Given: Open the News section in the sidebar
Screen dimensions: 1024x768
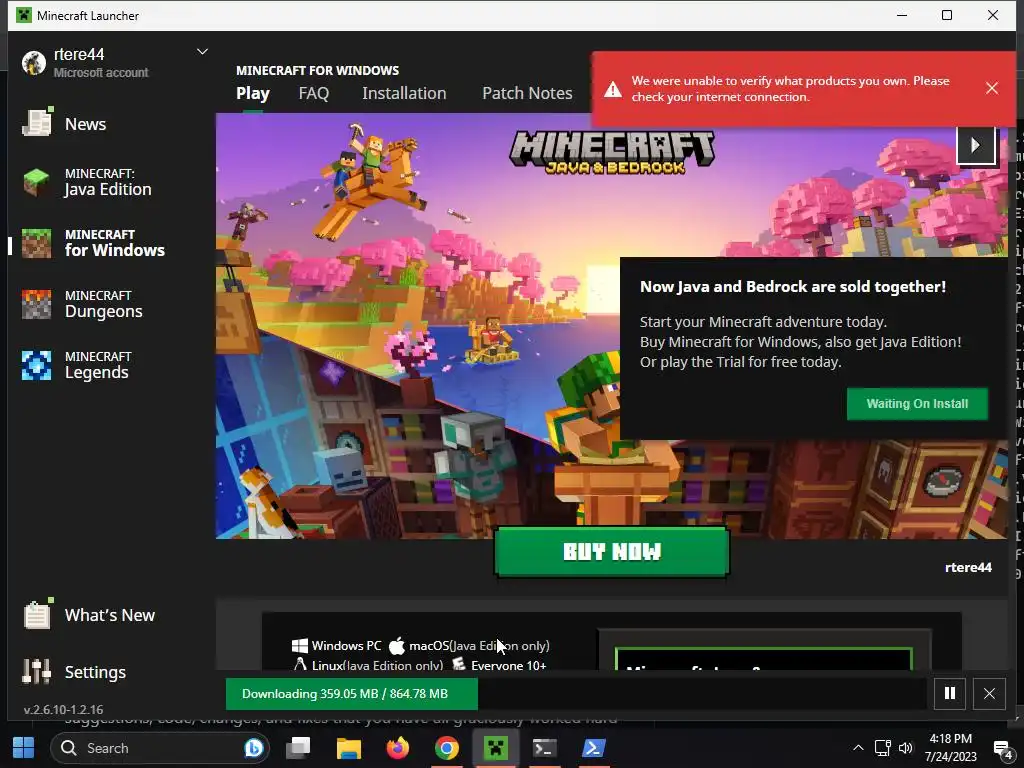Looking at the screenshot, I should click(64, 124).
